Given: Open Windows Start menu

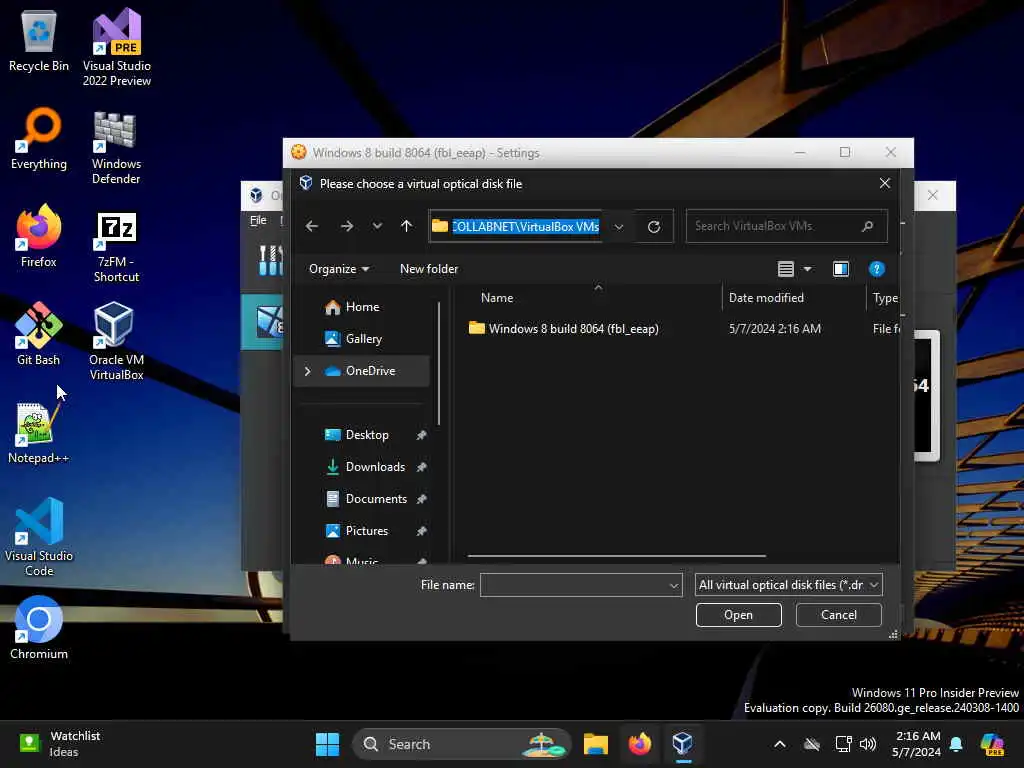Looking at the screenshot, I should coord(327,744).
